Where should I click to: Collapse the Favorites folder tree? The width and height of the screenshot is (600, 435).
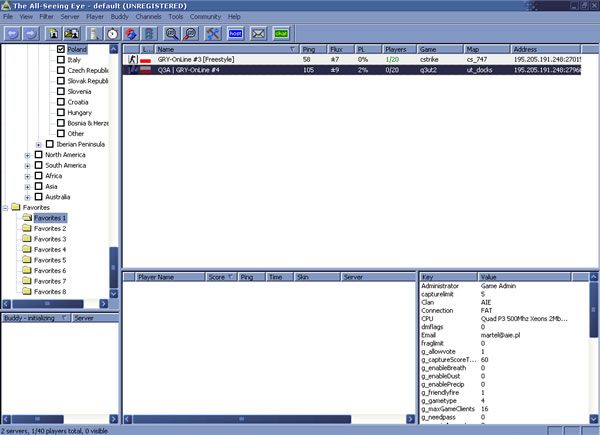coord(5,208)
